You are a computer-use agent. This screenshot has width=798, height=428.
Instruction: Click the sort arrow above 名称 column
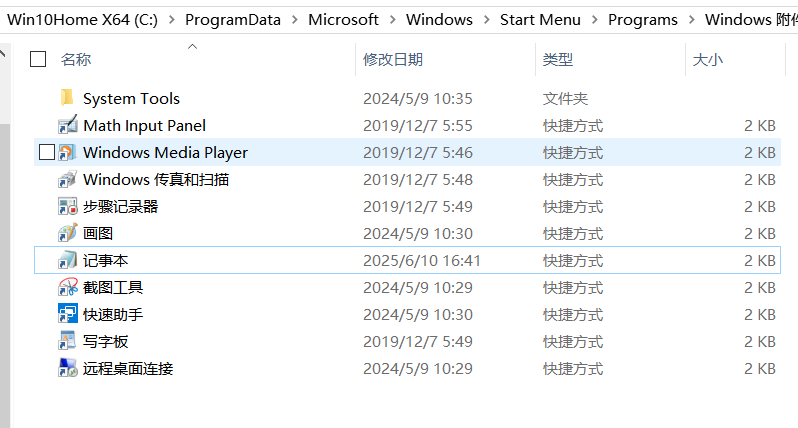[x=192, y=47]
